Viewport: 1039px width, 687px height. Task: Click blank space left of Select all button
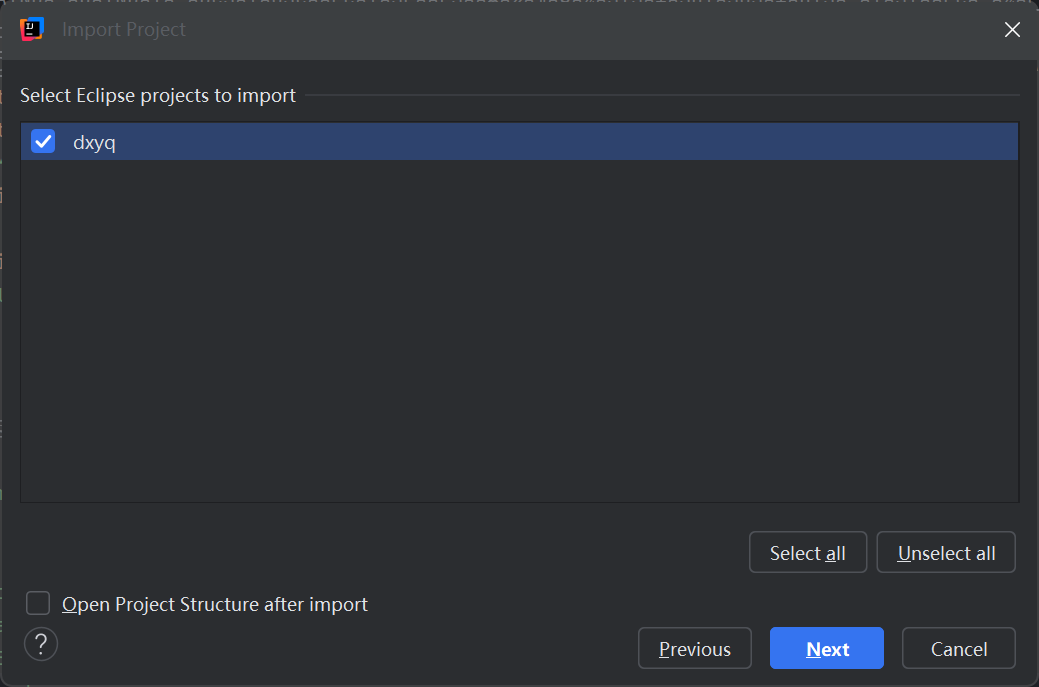(x=400, y=553)
